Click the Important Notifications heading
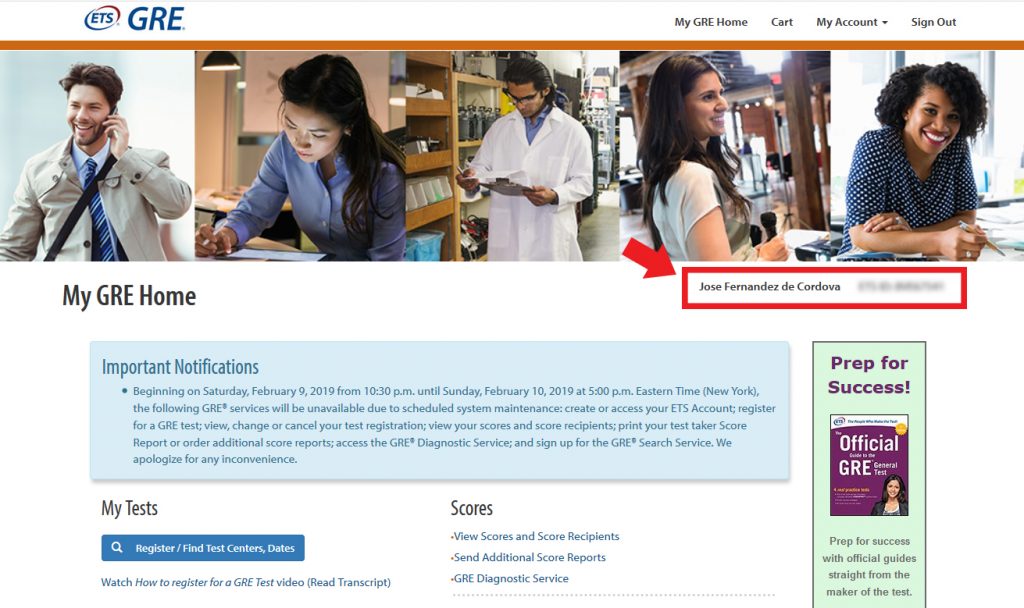The width and height of the screenshot is (1024, 608). [x=180, y=367]
